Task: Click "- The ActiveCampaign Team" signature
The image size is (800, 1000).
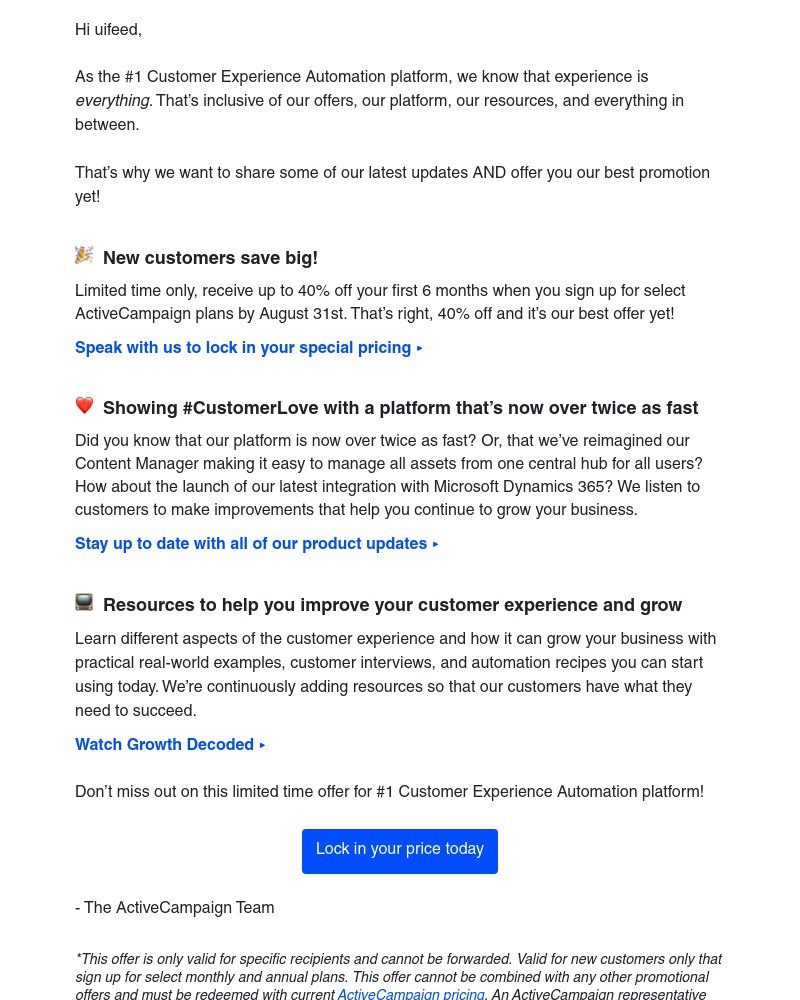Action: click(175, 909)
